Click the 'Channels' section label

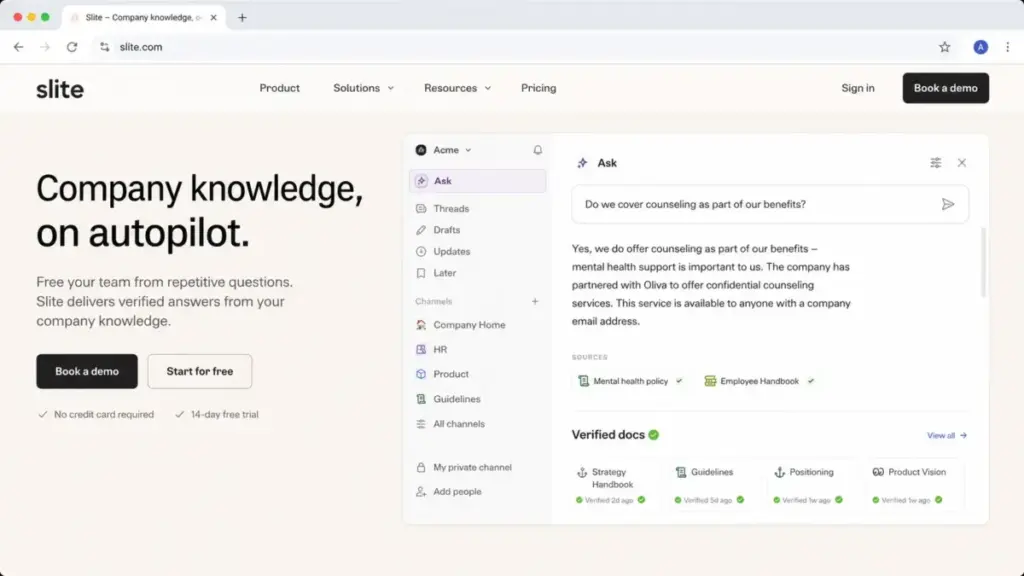434,301
